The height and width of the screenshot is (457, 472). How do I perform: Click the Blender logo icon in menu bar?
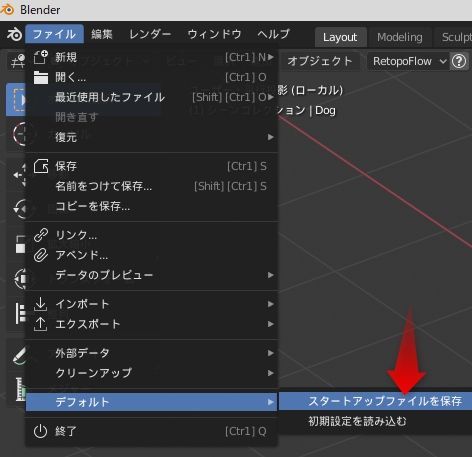click(x=14, y=34)
